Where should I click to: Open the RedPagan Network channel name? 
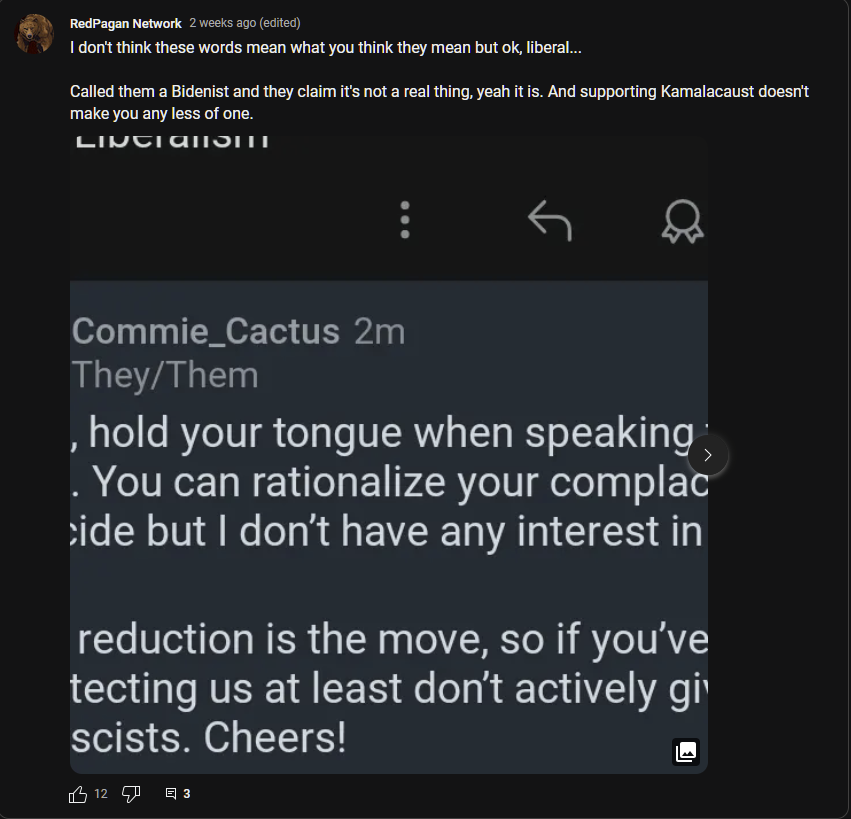tap(126, 23)
